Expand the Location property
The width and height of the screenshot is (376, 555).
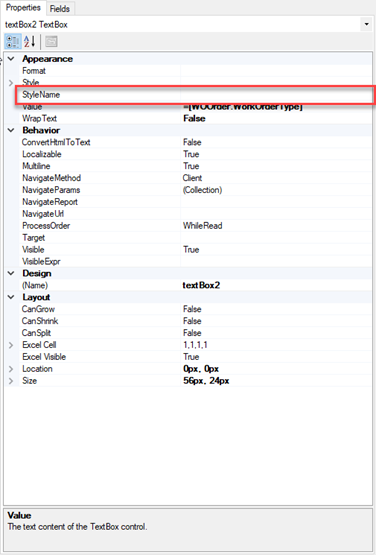point(11,369)
